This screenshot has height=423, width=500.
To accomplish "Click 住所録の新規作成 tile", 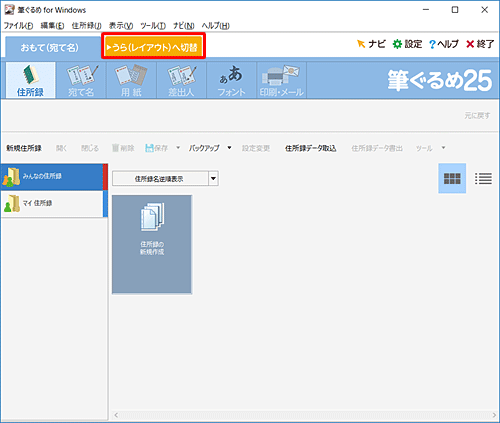I will click(x=152, y=244).
